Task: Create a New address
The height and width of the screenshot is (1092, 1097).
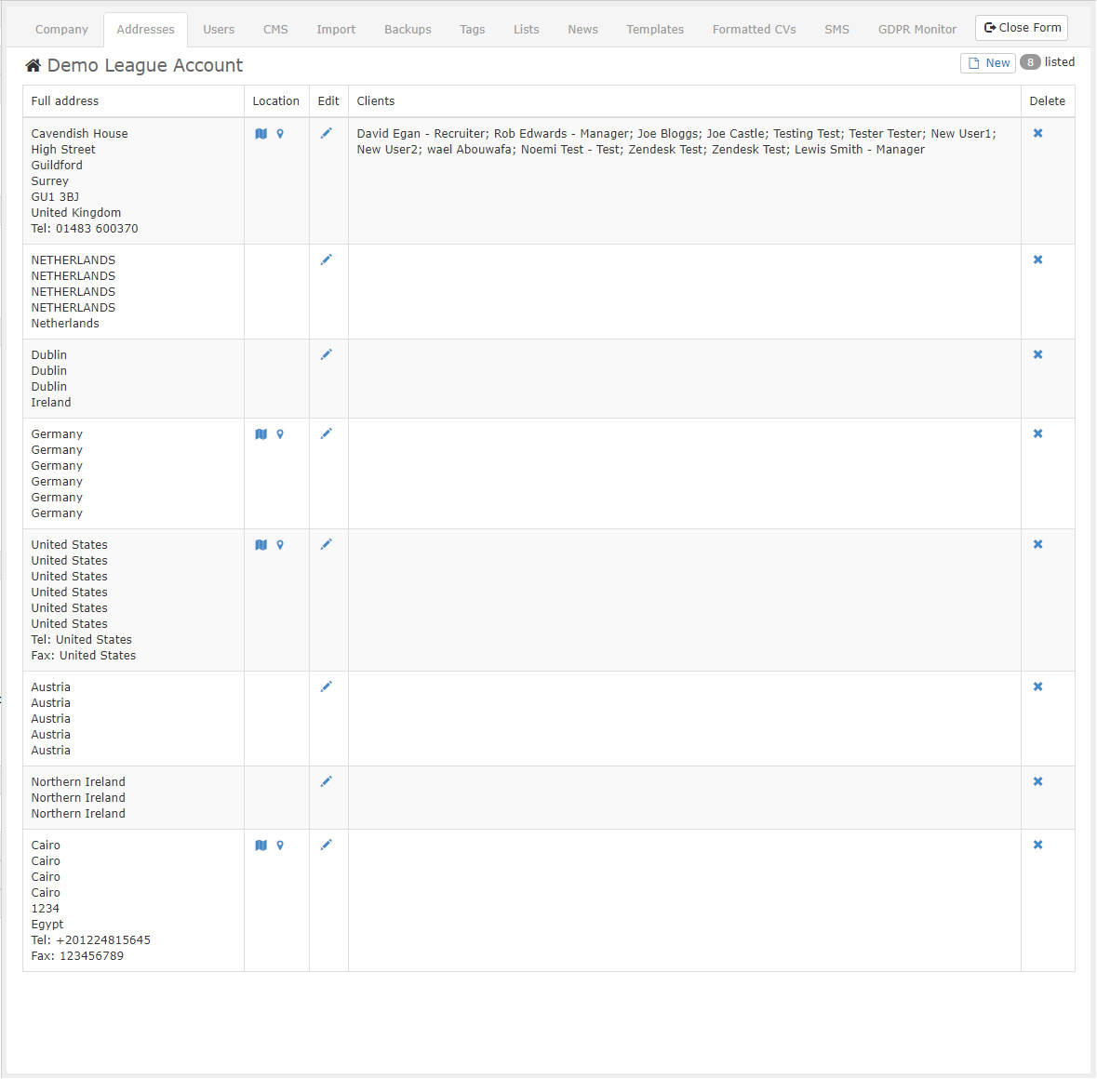Action: (x=988, y=63)
